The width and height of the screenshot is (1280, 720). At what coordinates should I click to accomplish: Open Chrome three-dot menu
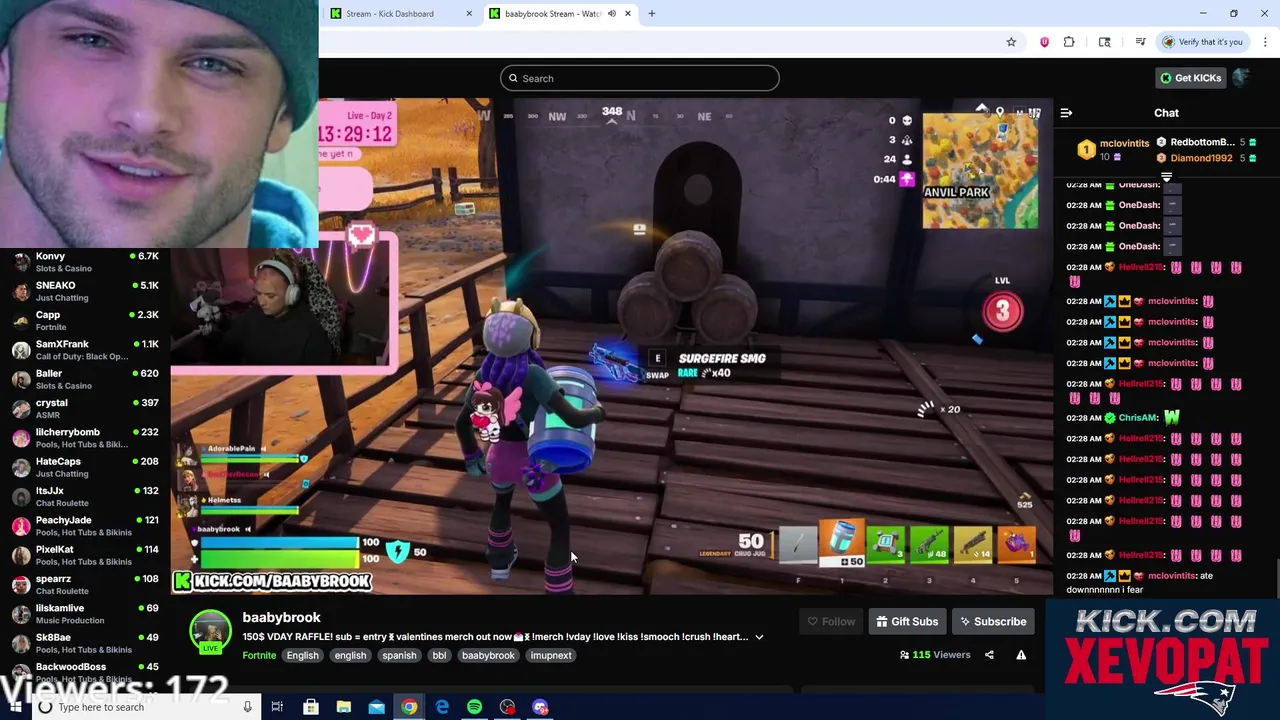click(1265, 42)
